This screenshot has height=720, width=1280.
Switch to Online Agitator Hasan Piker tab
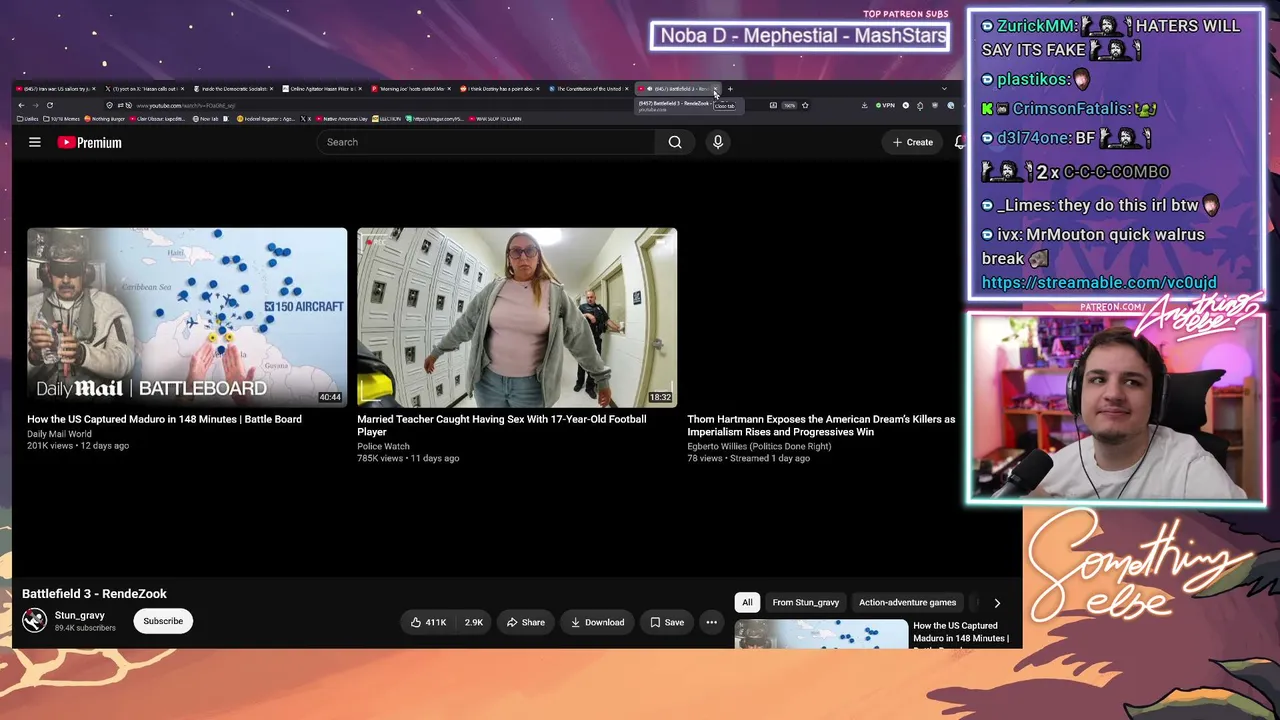point(321,89)
